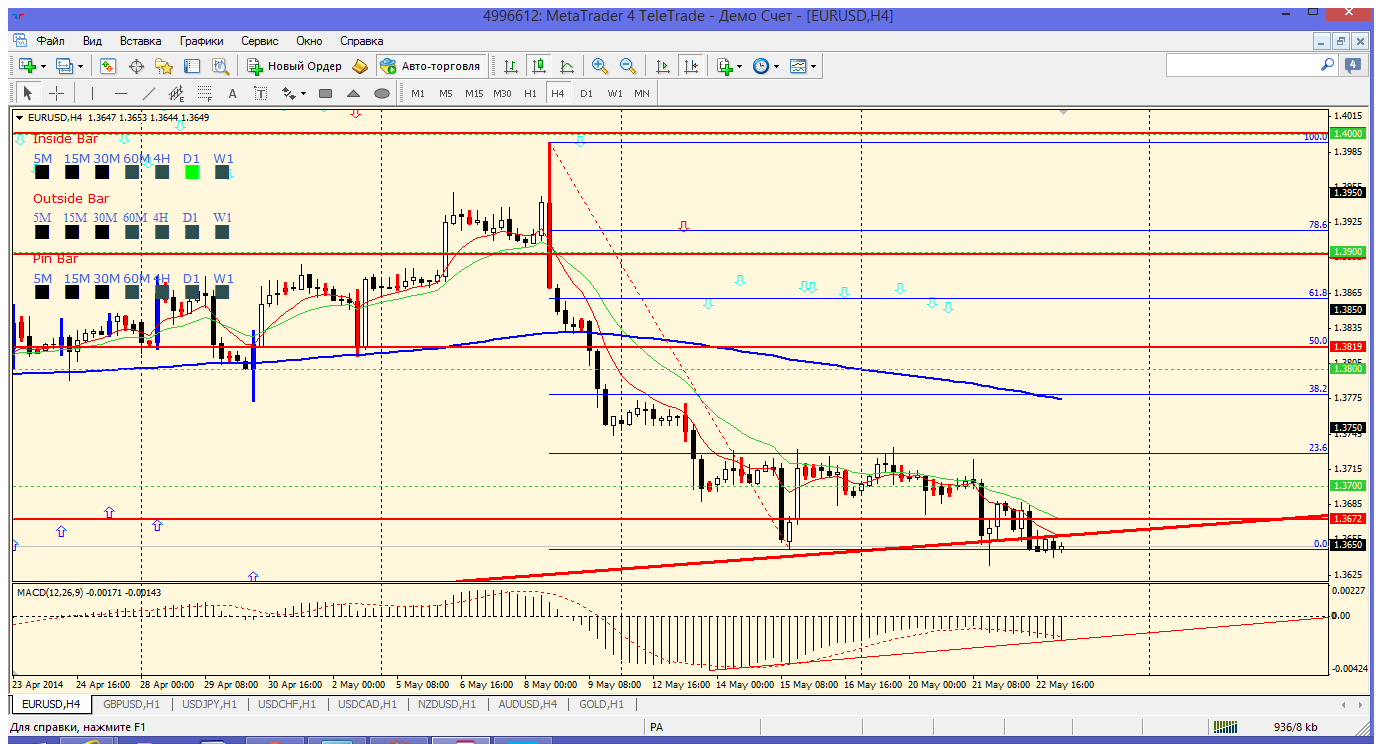This screenshot has width=1378, height=744.
Task: Open the Market Watch panel
Action: pyautogui.click(x=108, y=66)
